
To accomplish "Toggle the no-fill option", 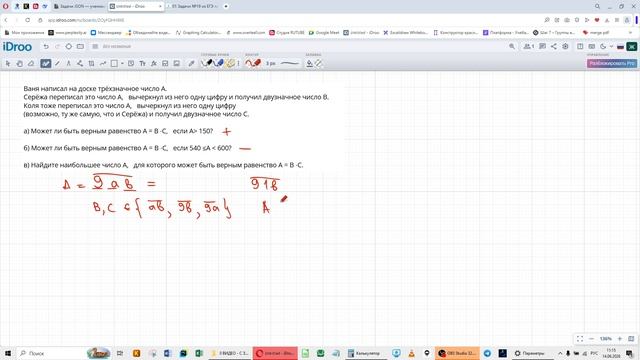I will (318, 63).
